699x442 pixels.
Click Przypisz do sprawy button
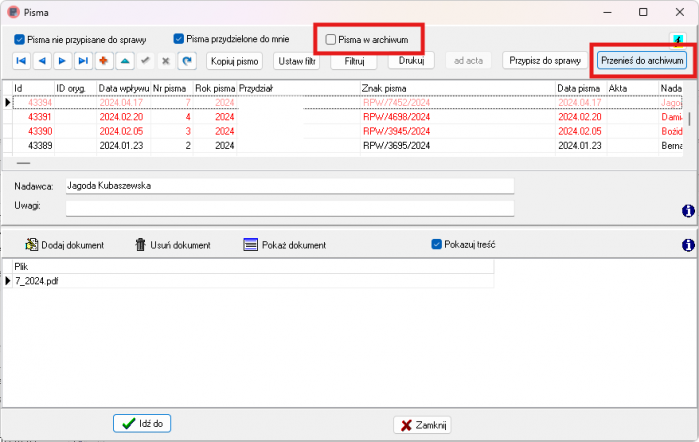click(545, 61)
